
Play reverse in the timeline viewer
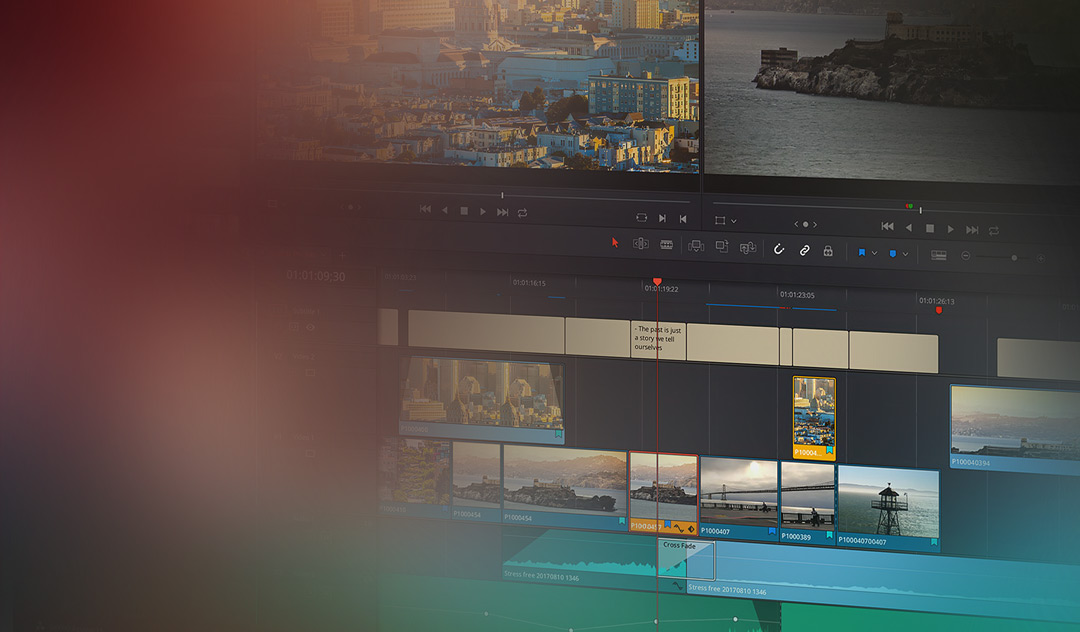coord(908,227)
